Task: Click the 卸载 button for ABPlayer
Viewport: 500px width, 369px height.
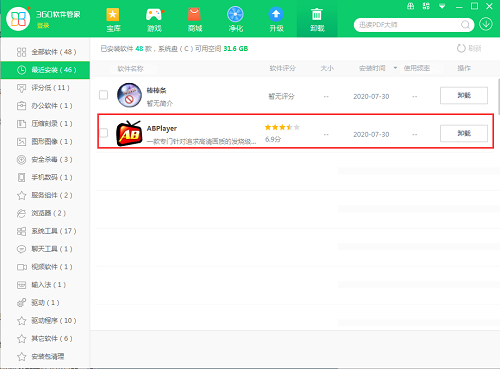Action: 464,134
